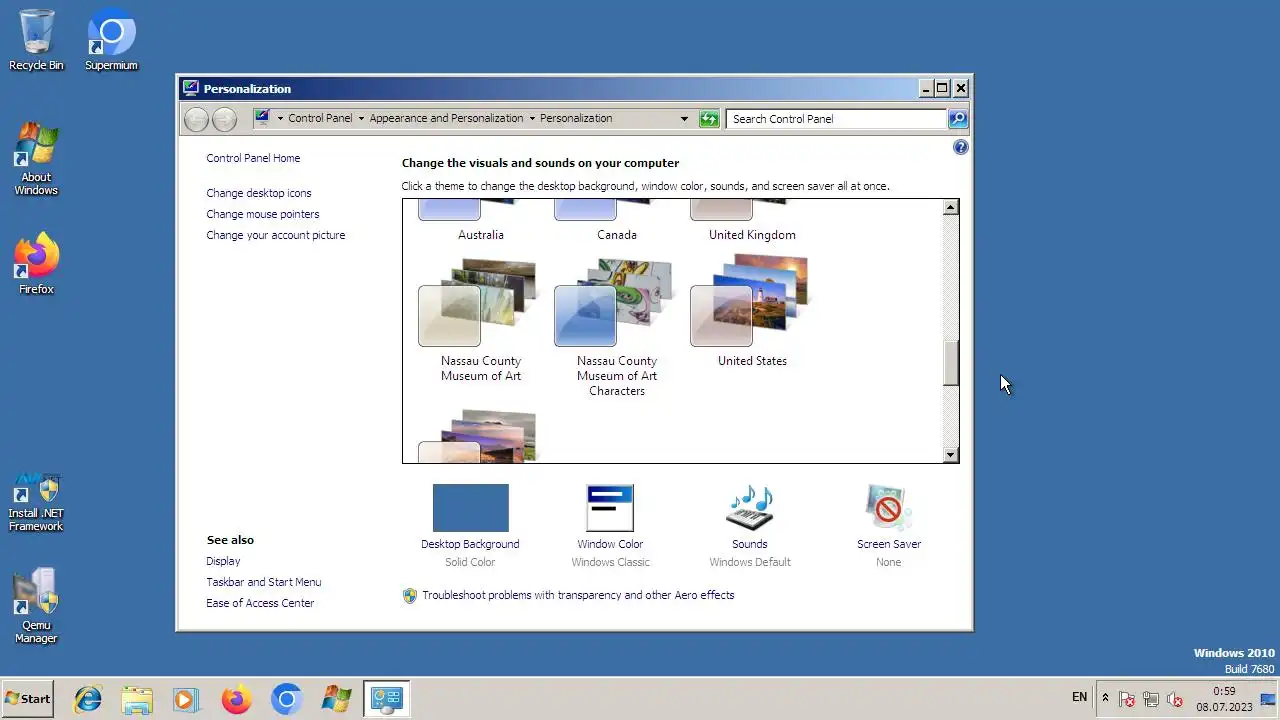The height and width of the screenshot is (720, 1280).
Task: Click the taskbar clock and date
Action: click(x=1224, y=699)
